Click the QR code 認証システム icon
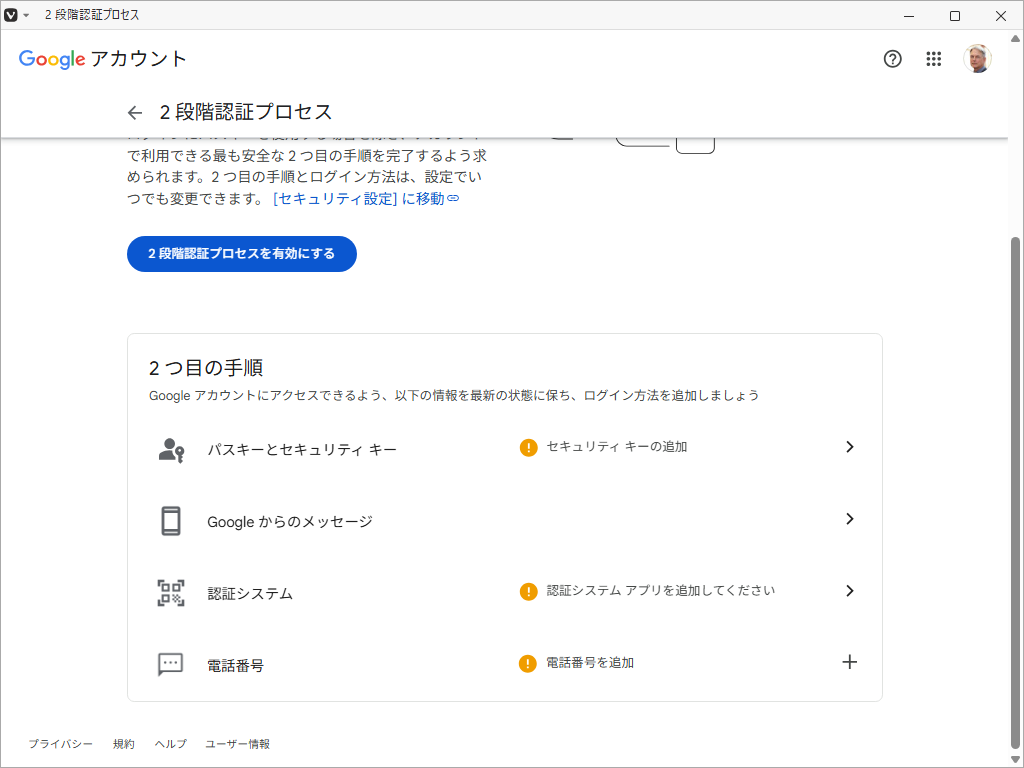This screenshot has height=768, width=1024. pyautogui.click(x=171, y=593)
